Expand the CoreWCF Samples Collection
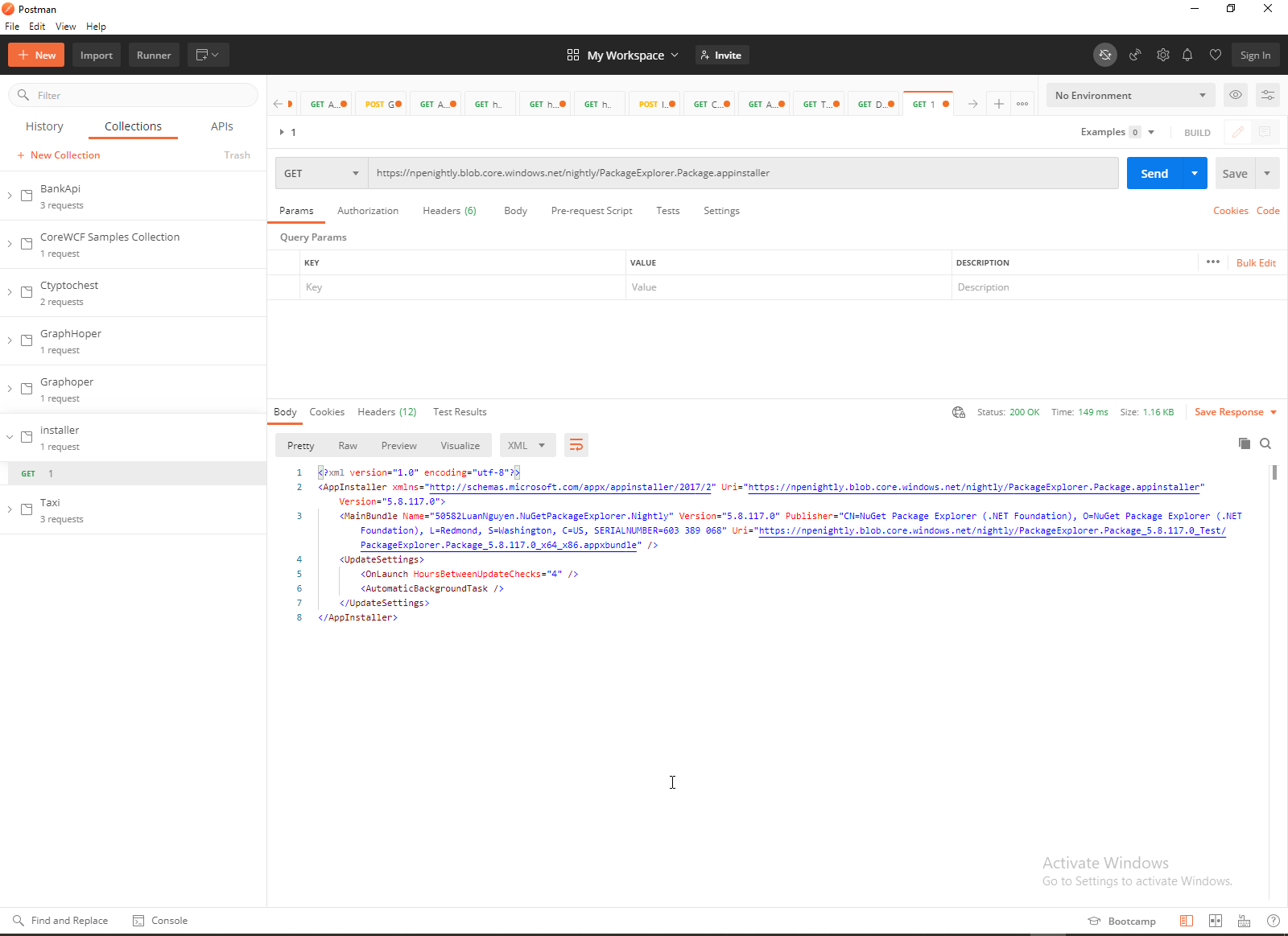Screen dimensions: 1288x936 point(10,244)
